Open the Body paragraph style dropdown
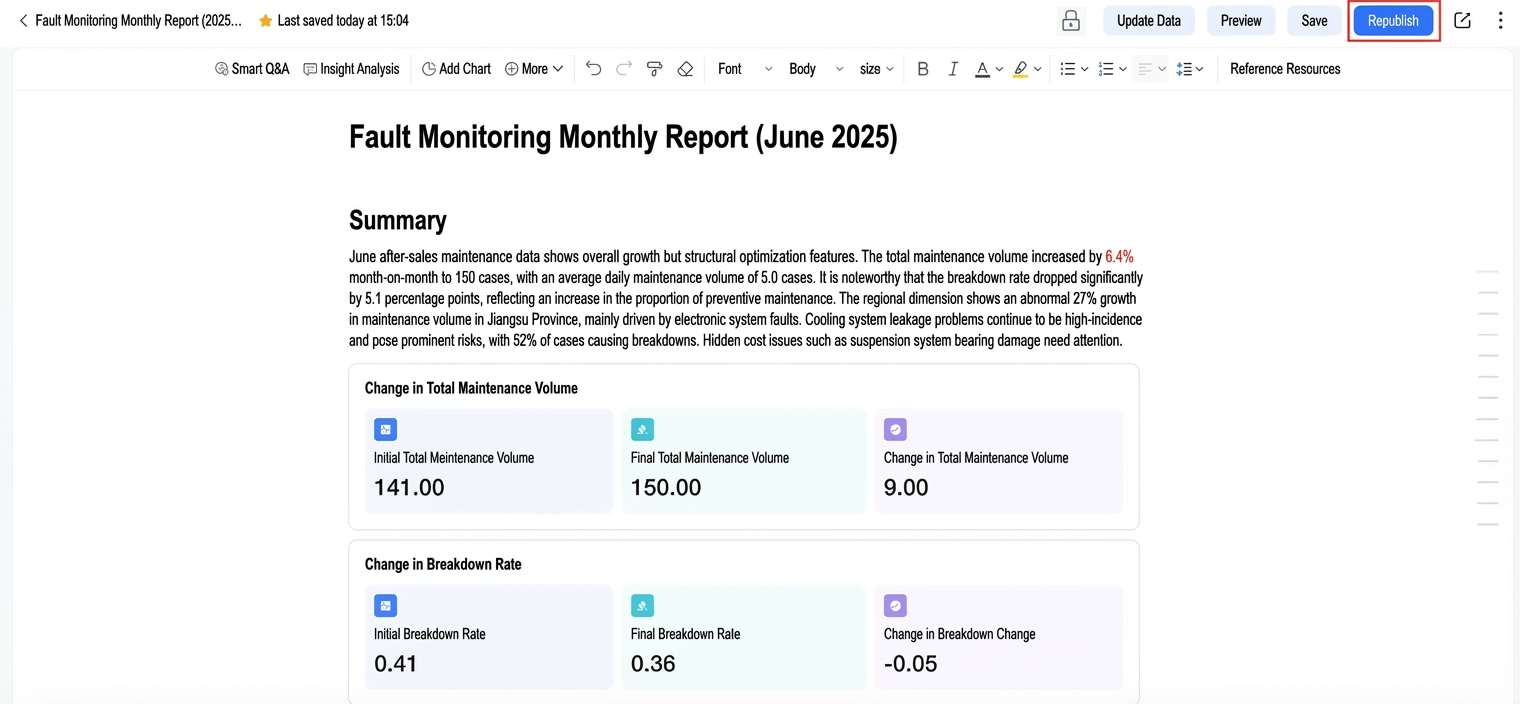 pyautogui.click(x=816, y=69)
